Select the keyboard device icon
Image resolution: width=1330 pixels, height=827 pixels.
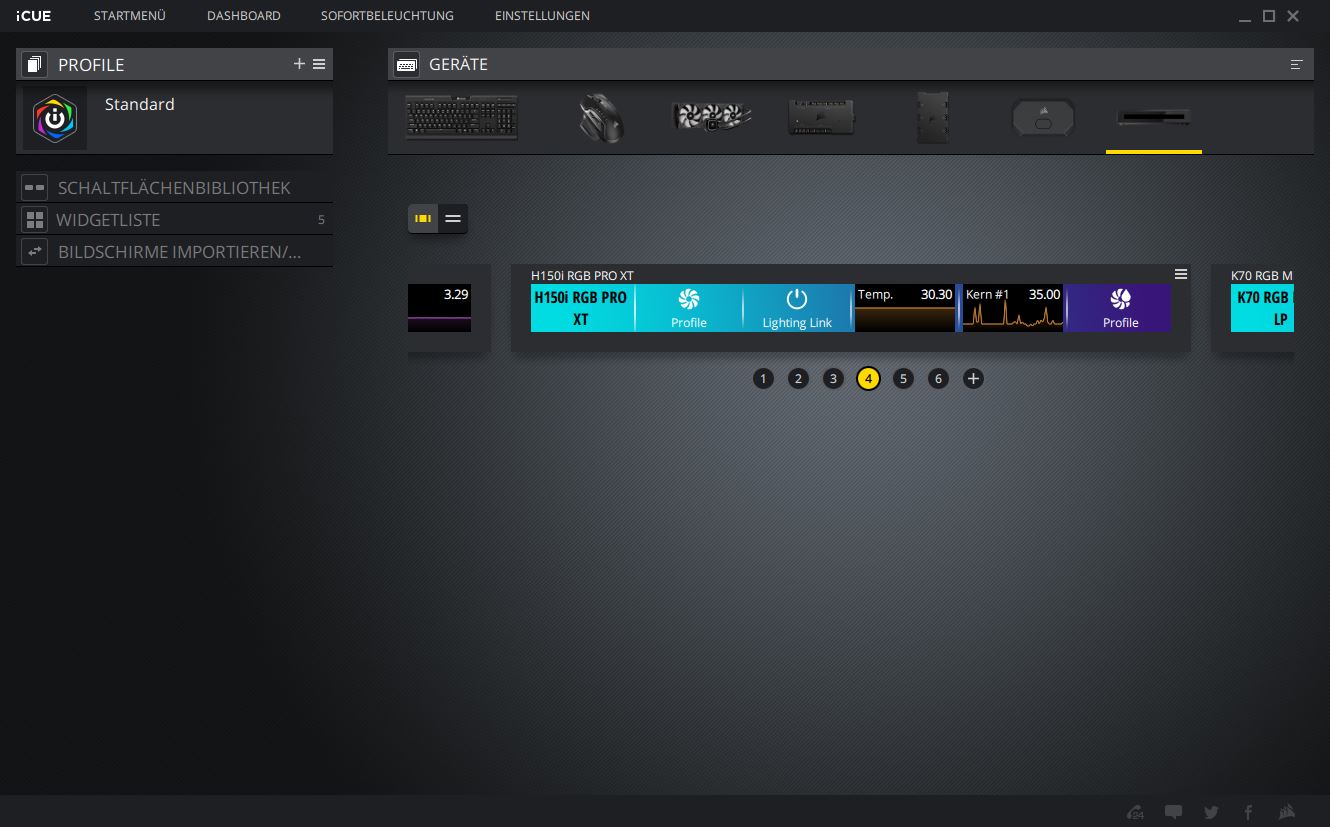coord(461,118)
